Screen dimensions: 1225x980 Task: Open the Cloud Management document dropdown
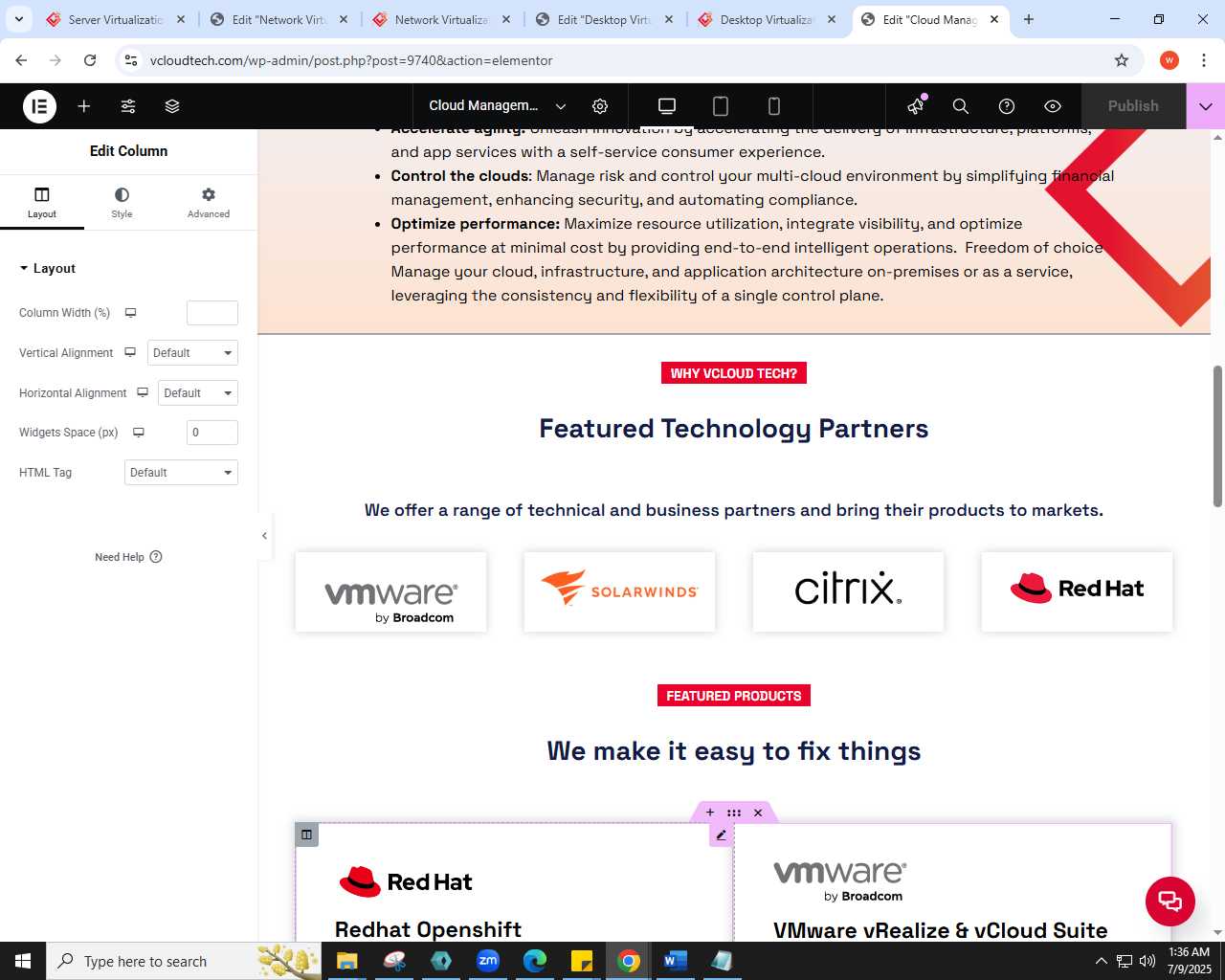click(498, 106)
